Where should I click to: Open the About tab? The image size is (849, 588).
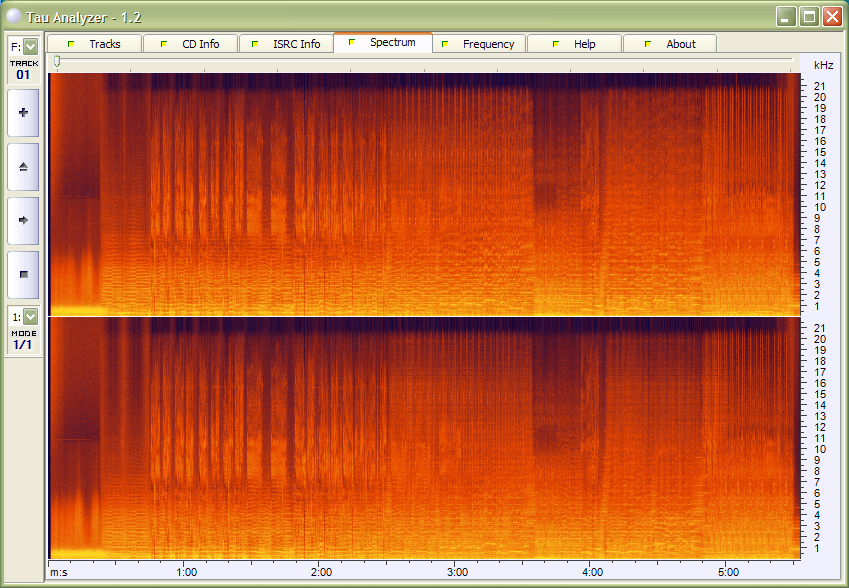click(x=670, y=44)
